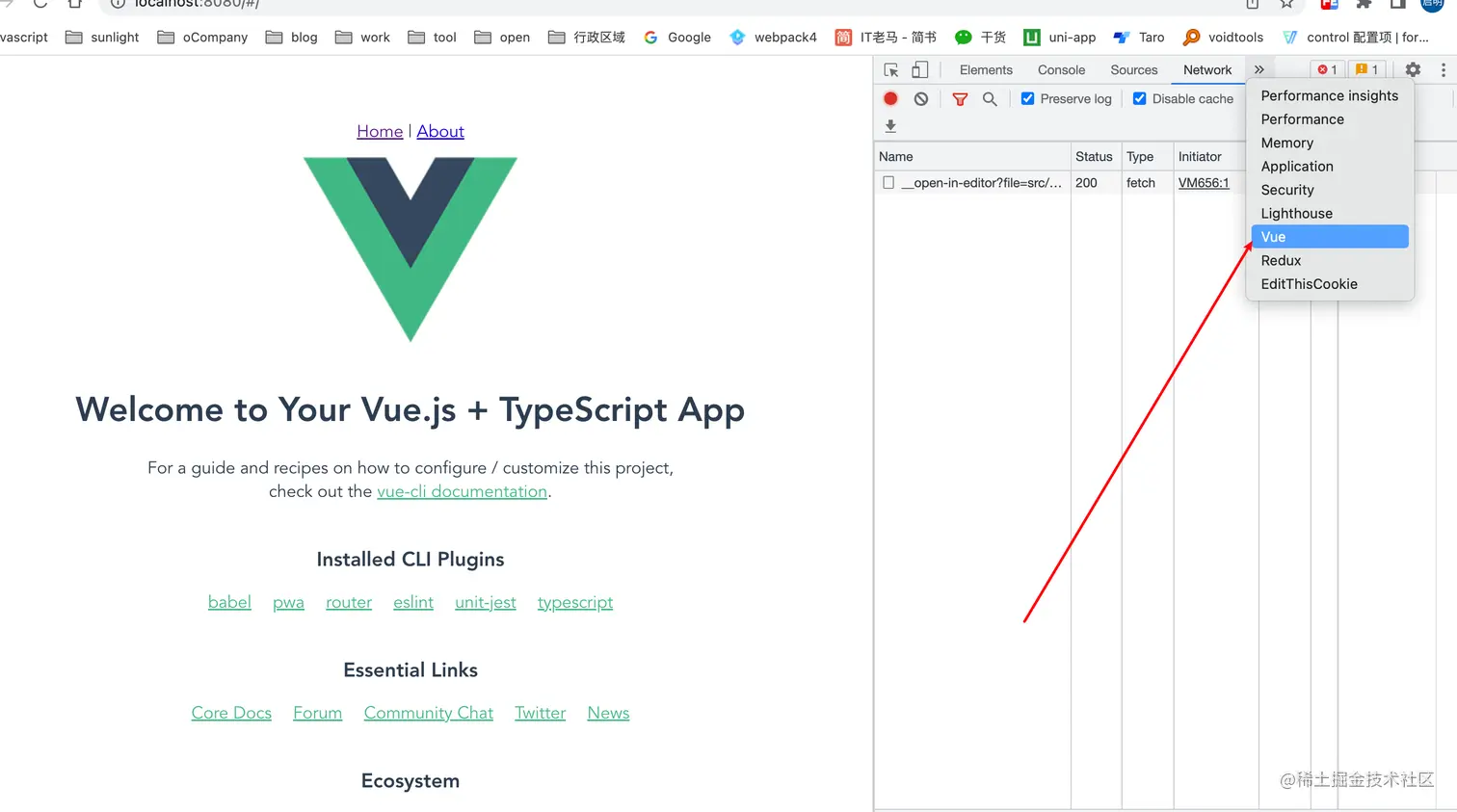1457x812 pixels.
Task: Open Application panel from the menu
Action: [1330, 167]
